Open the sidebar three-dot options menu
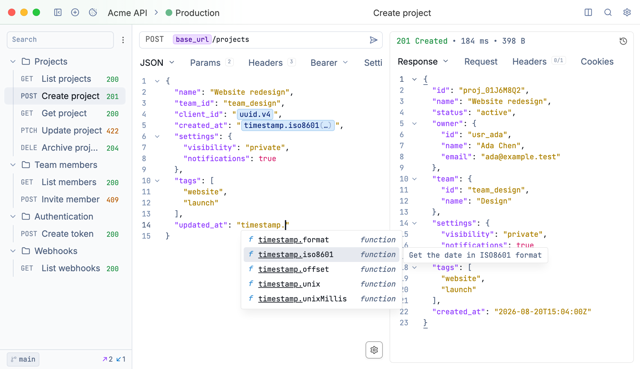Screen dimensions: 640x369 click(x=123, y=40)
